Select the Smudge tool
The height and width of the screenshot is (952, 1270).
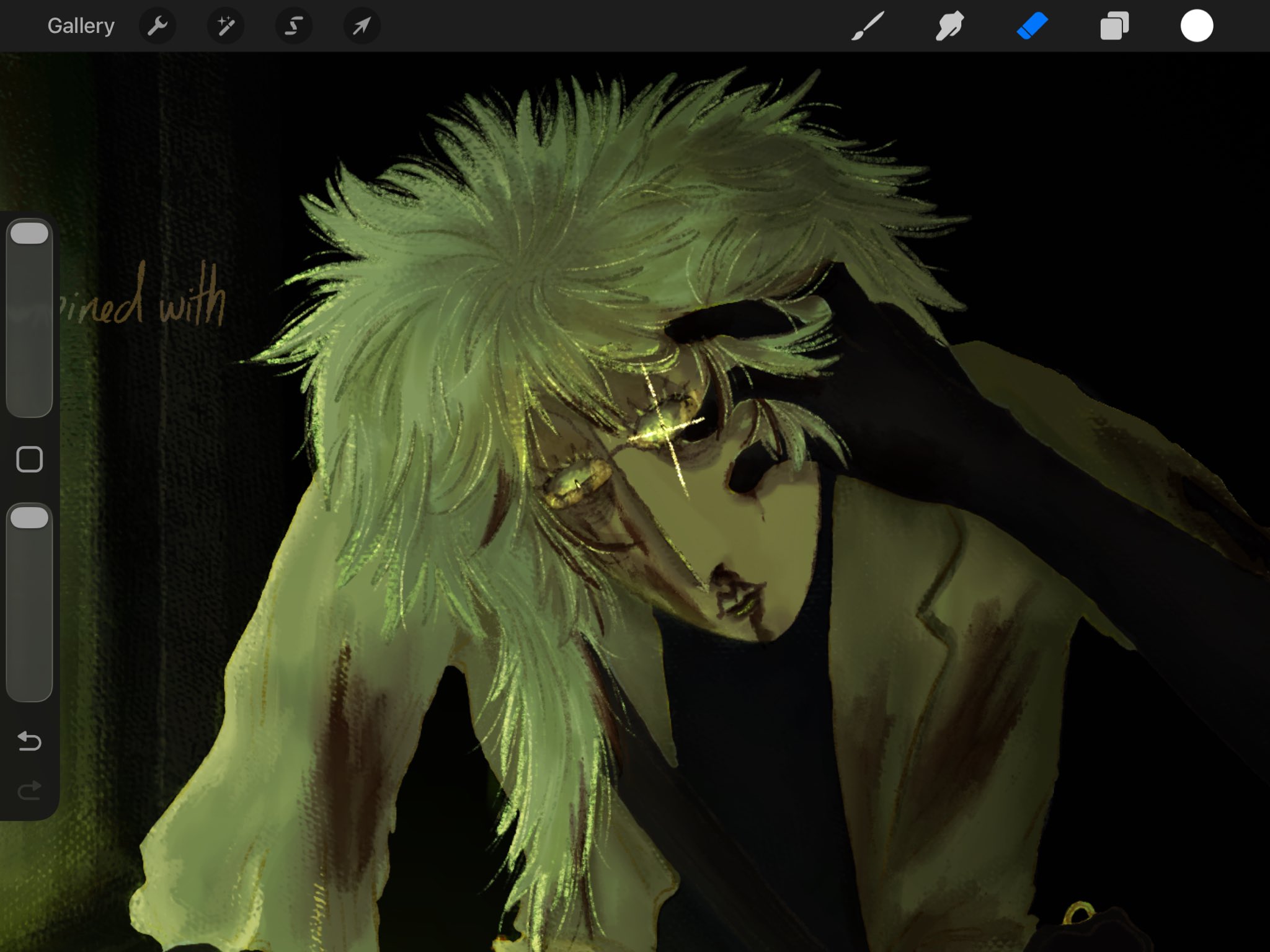pyautogui.click(x=949, y=26)
